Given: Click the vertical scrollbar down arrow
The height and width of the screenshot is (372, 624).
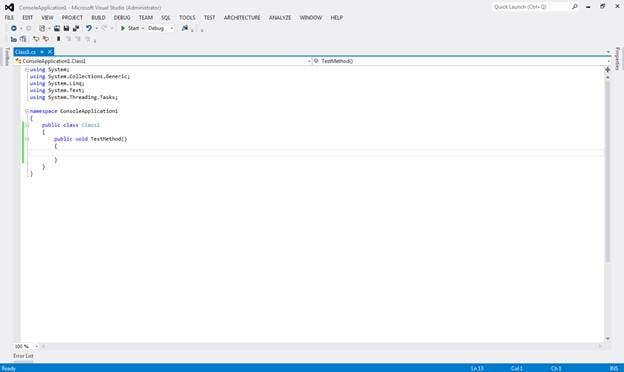Looking at the screenshot, I should (x=608, y=339).
